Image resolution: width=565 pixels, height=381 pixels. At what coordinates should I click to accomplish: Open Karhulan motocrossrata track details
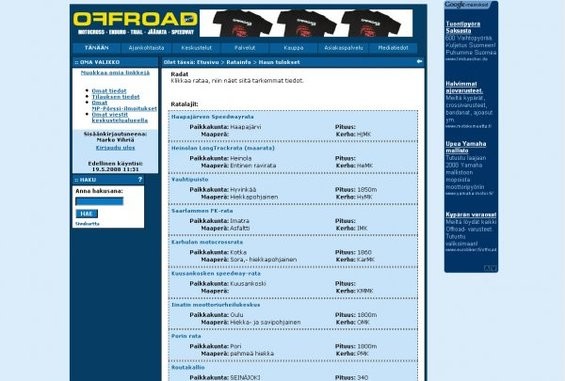coord(207,242)
